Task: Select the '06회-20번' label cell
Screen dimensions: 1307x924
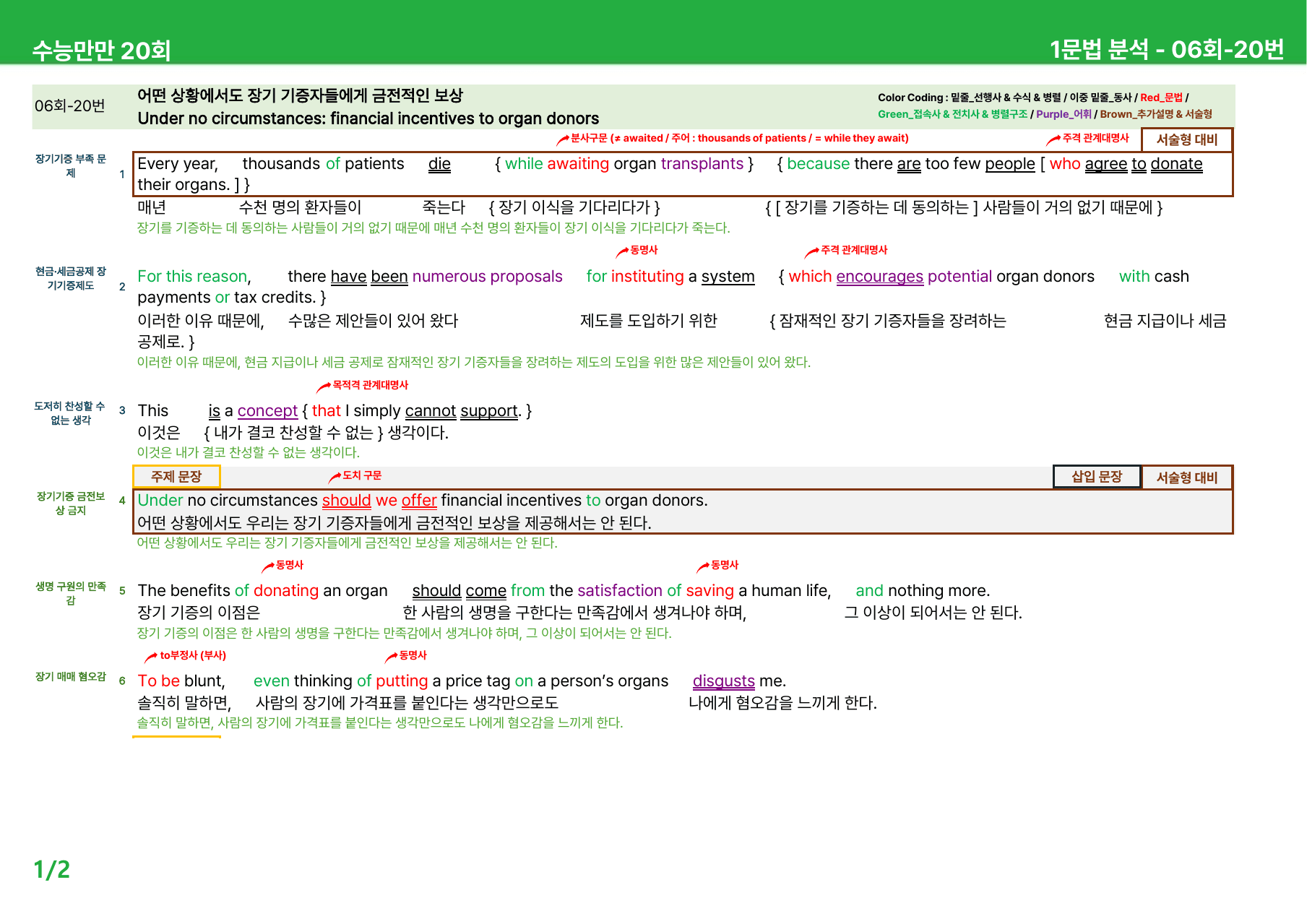Action: [x=70, y=106]
